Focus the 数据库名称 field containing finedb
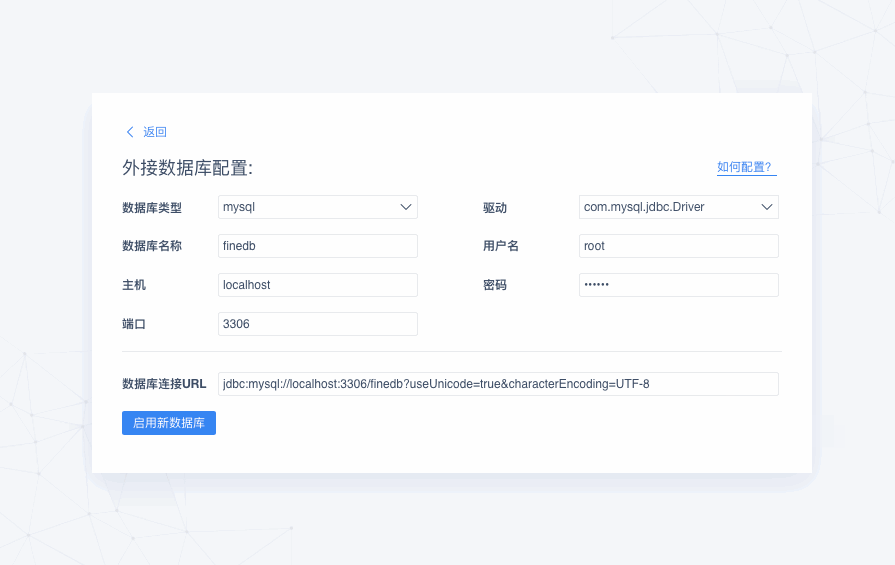895x565 pixels. pos(318,246)
